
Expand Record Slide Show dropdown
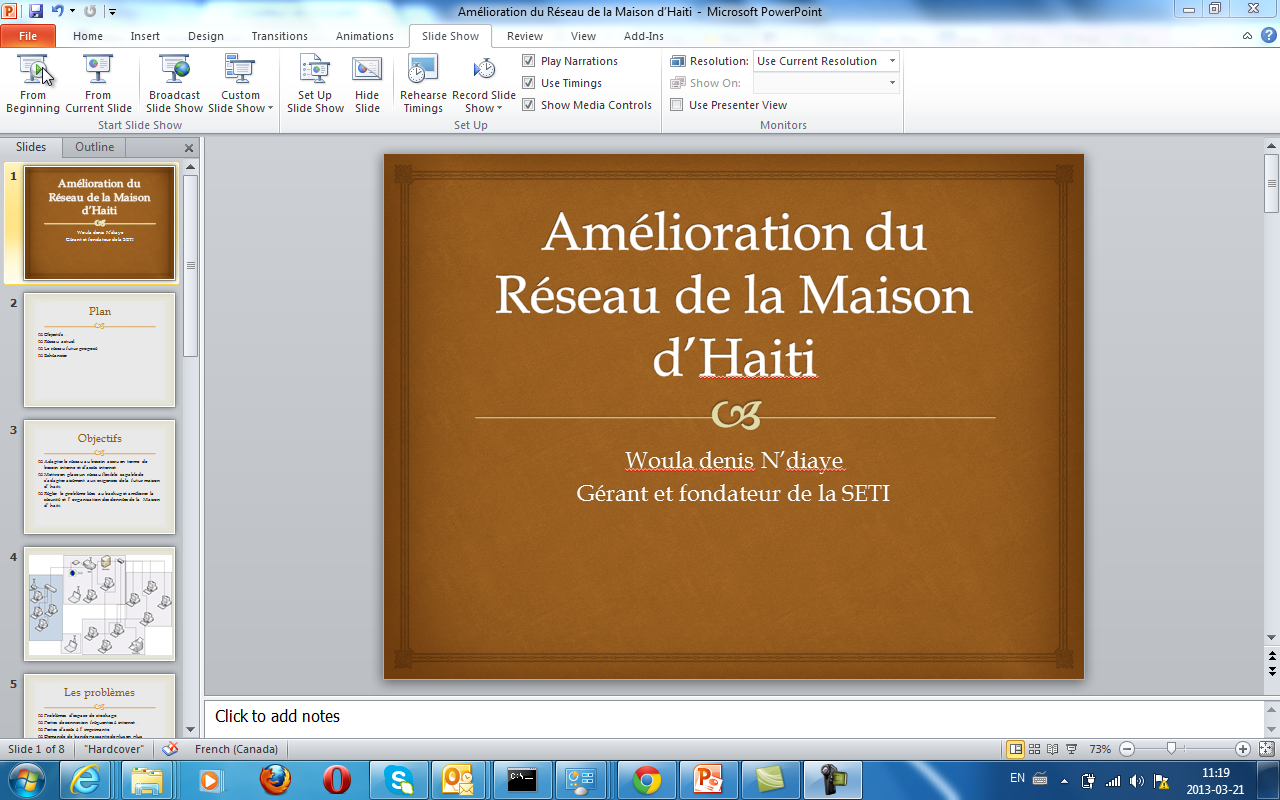484,84
